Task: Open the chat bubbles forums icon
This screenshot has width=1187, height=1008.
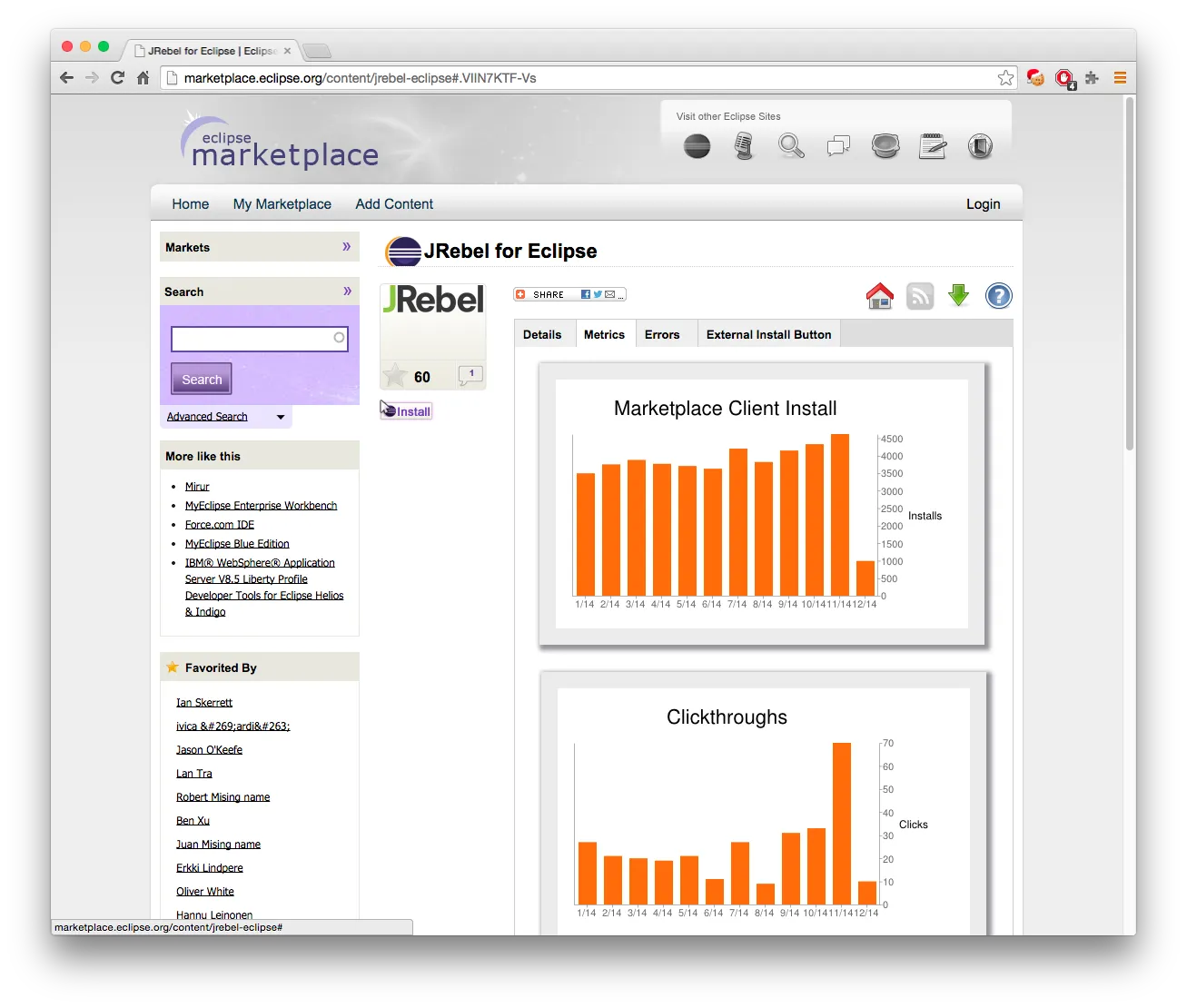Action: pos(838,146)
